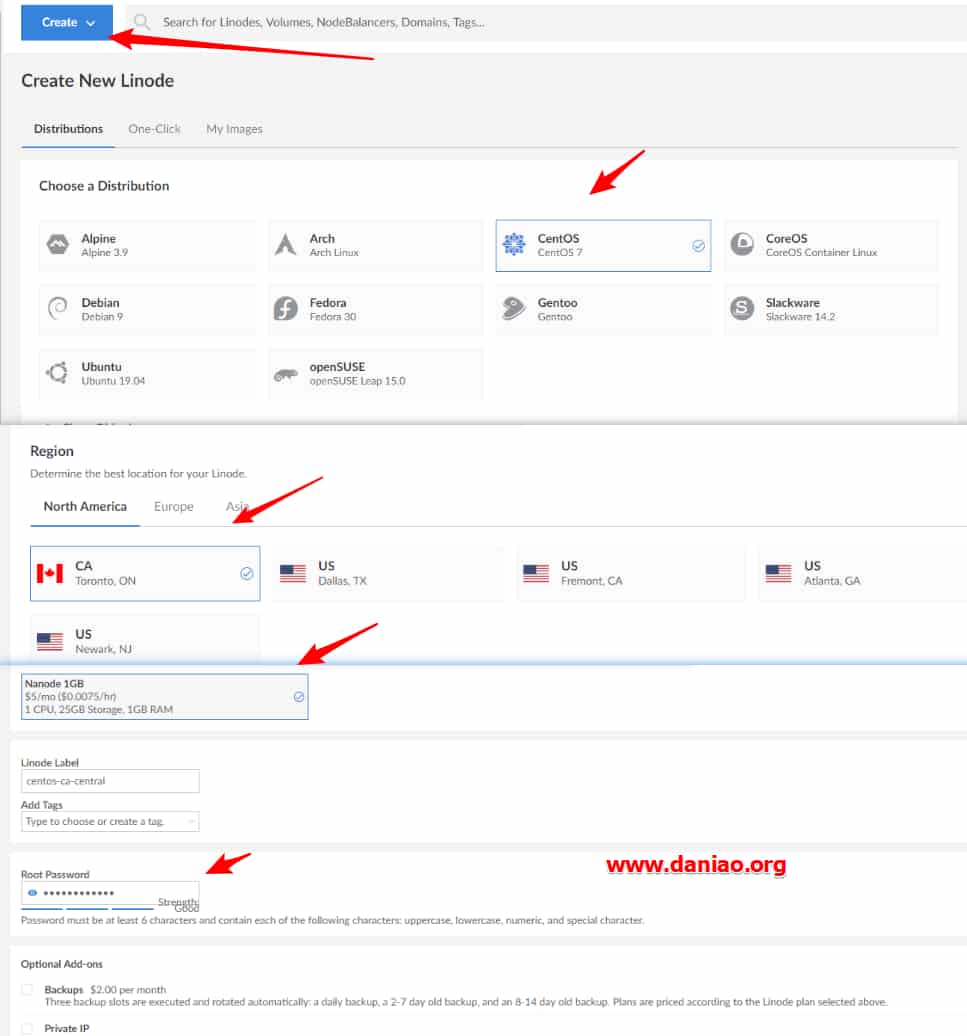Toggle the Nanode 1GB selected checkmark

coord(299,696)
